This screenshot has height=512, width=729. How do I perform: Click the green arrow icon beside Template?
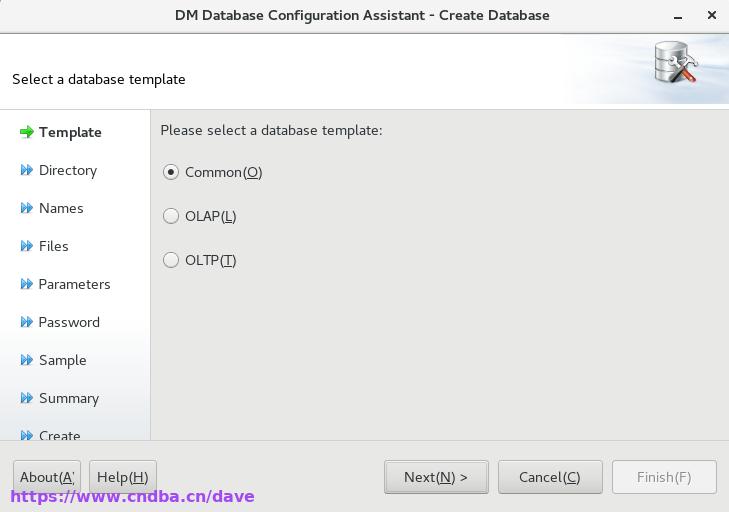(x=27, y=132)
